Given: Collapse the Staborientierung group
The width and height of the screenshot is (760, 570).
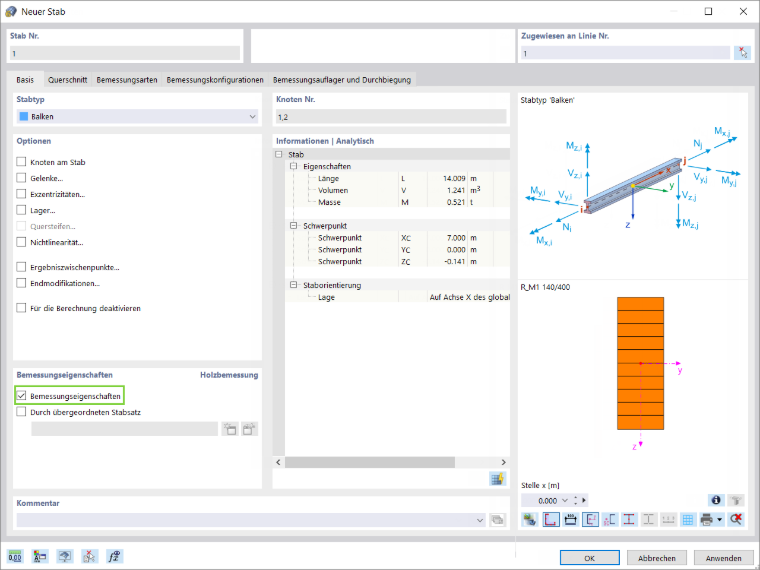Looking at the screenshot, I should point(293,285).
